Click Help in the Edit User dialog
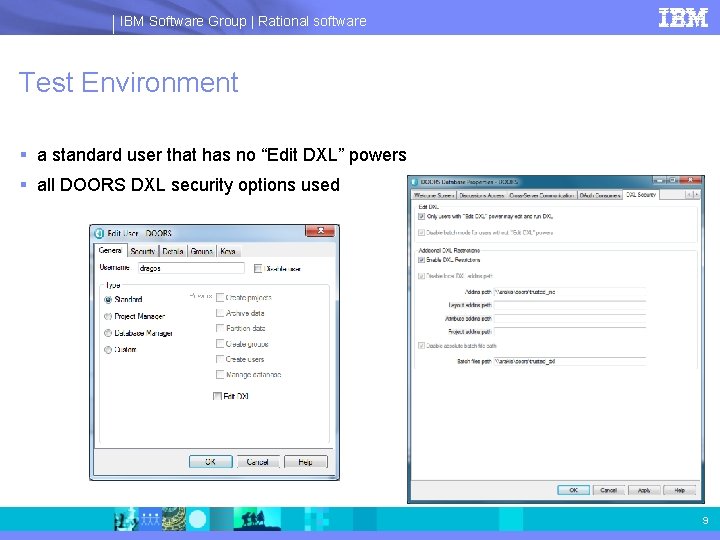Viewport: 720px width, 540px height. pos(306,461)
